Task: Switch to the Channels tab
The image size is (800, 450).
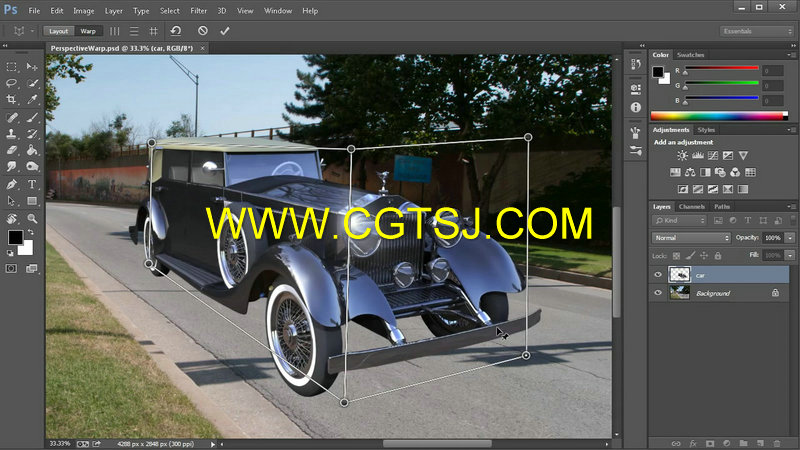Action: 691,207
